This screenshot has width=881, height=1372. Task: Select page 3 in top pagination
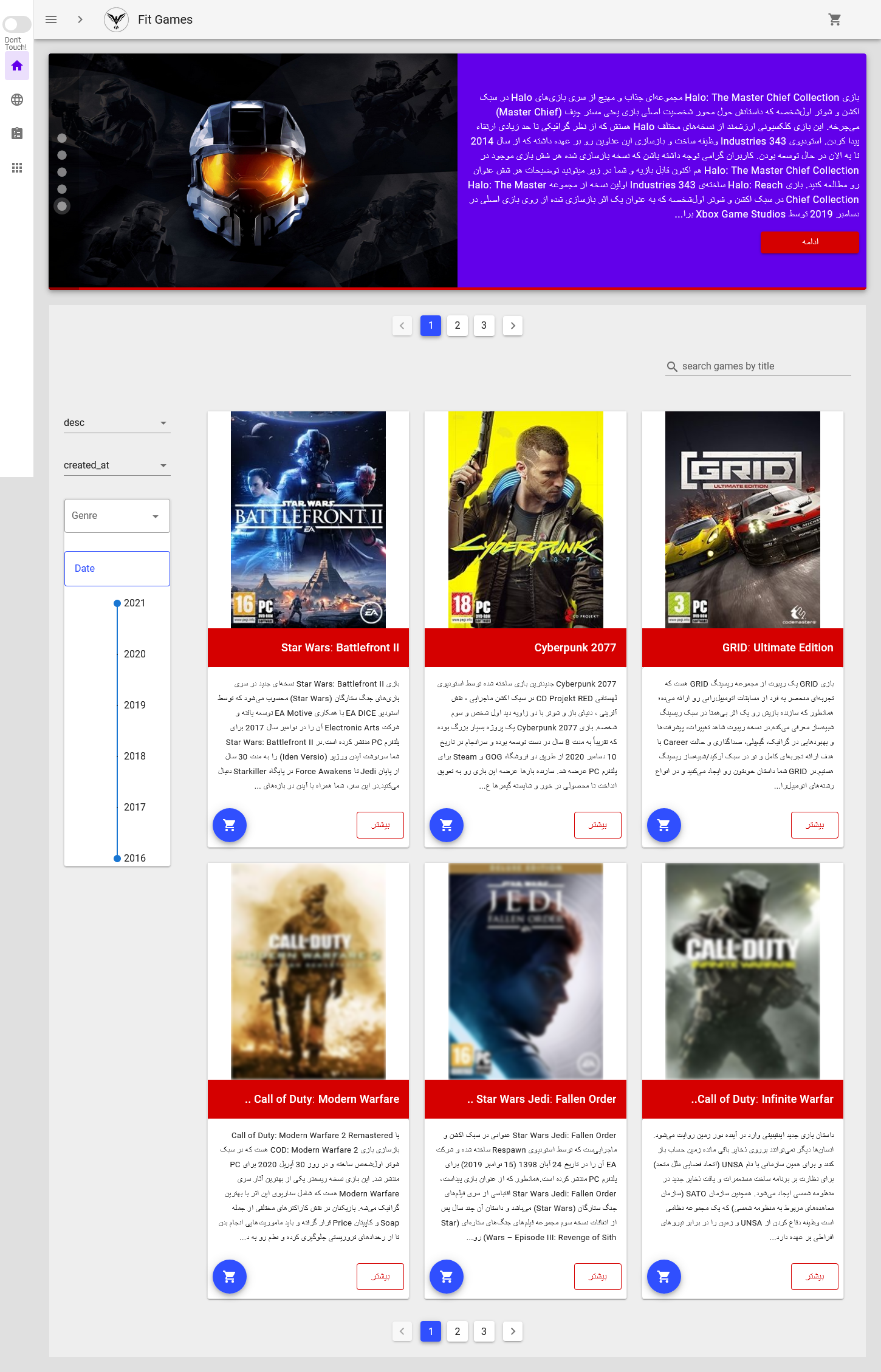point(484,326)
